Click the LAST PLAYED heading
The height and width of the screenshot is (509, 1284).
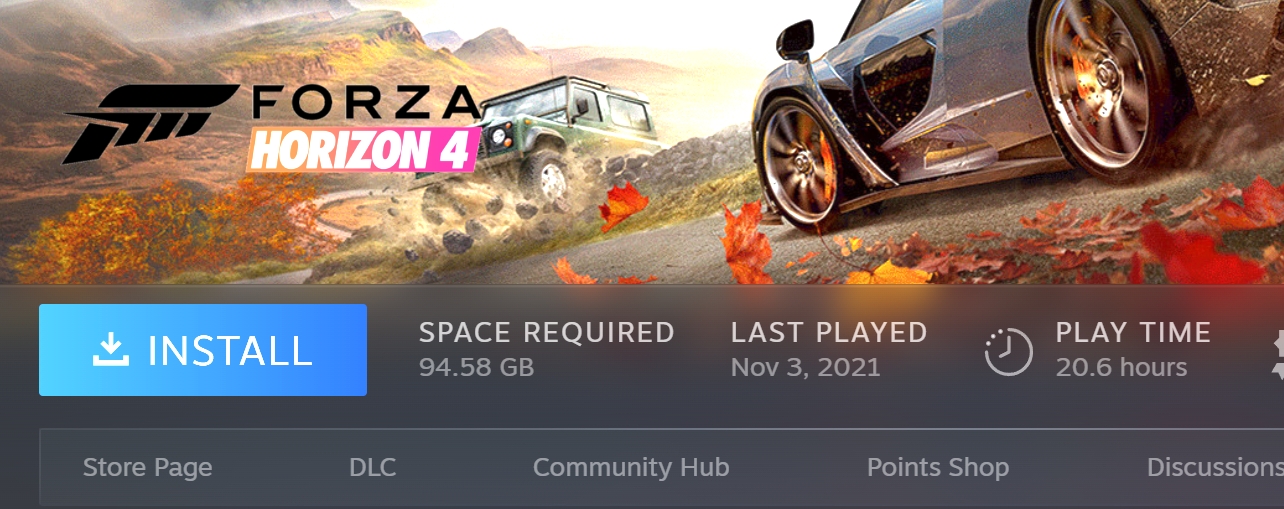(829, 332)
